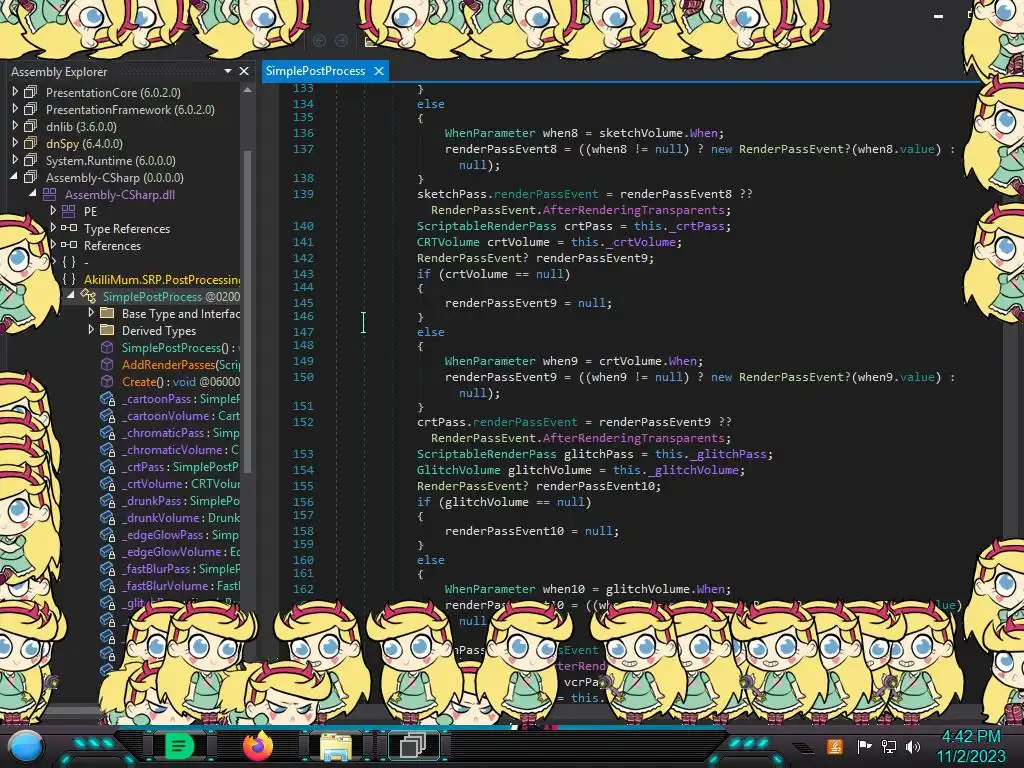1024x768 pixels.
Task: Expand the Derived Types folder
Action: coord(91,330)
